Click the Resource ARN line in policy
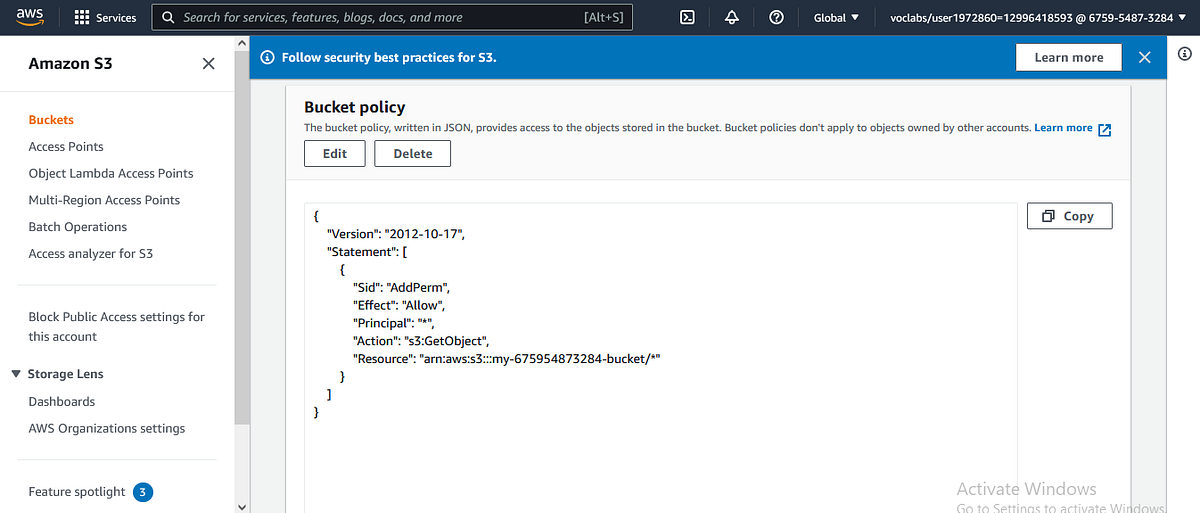The width and height of the screenshot is (1200, 513). point(508,360)
